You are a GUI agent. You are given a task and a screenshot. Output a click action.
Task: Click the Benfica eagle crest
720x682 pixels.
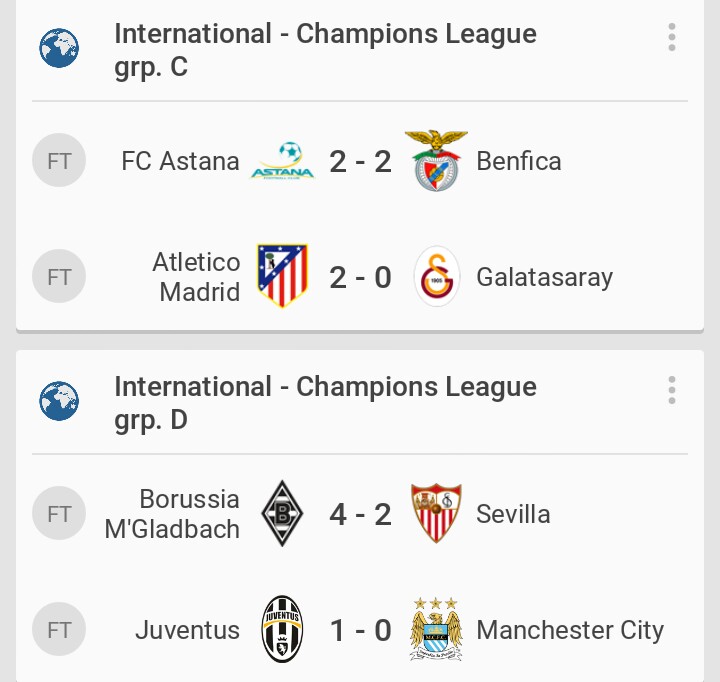click(x=436, y=161)
